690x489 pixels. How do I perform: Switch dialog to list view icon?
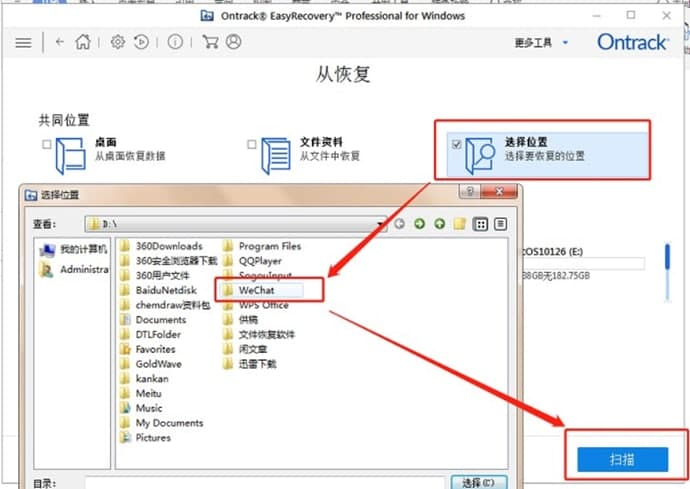coord(480,224)
